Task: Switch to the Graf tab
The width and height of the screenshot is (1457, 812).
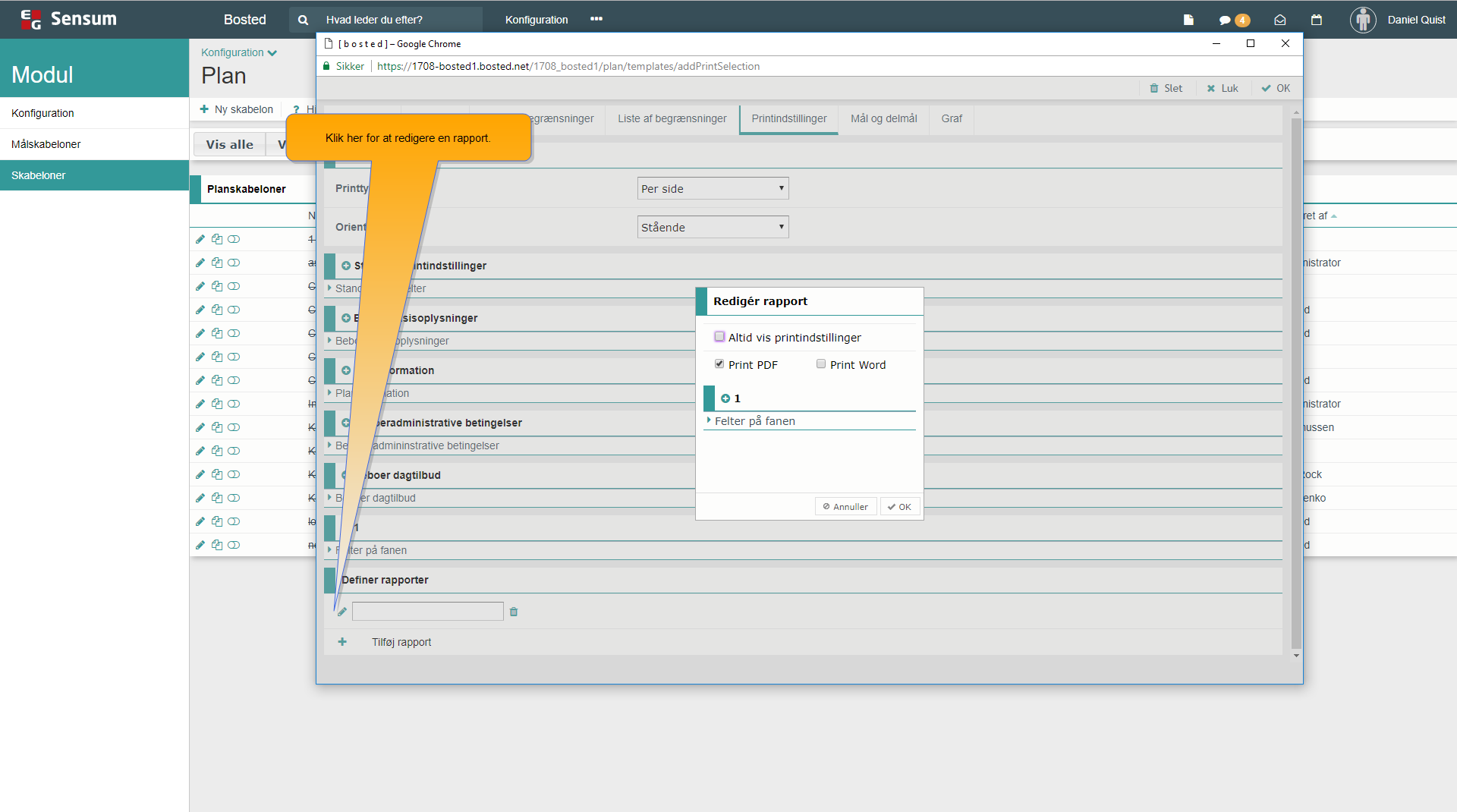Action: coord(952,119)
